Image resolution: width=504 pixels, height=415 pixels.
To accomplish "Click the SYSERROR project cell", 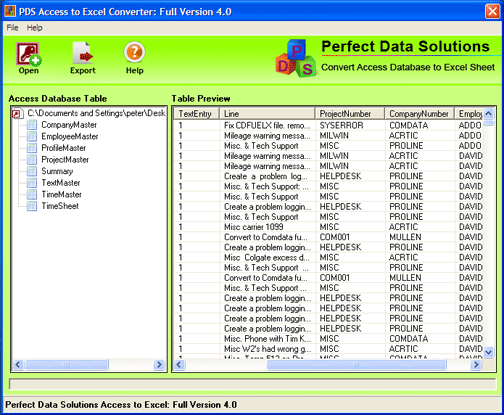I will [x=350, y=125].
